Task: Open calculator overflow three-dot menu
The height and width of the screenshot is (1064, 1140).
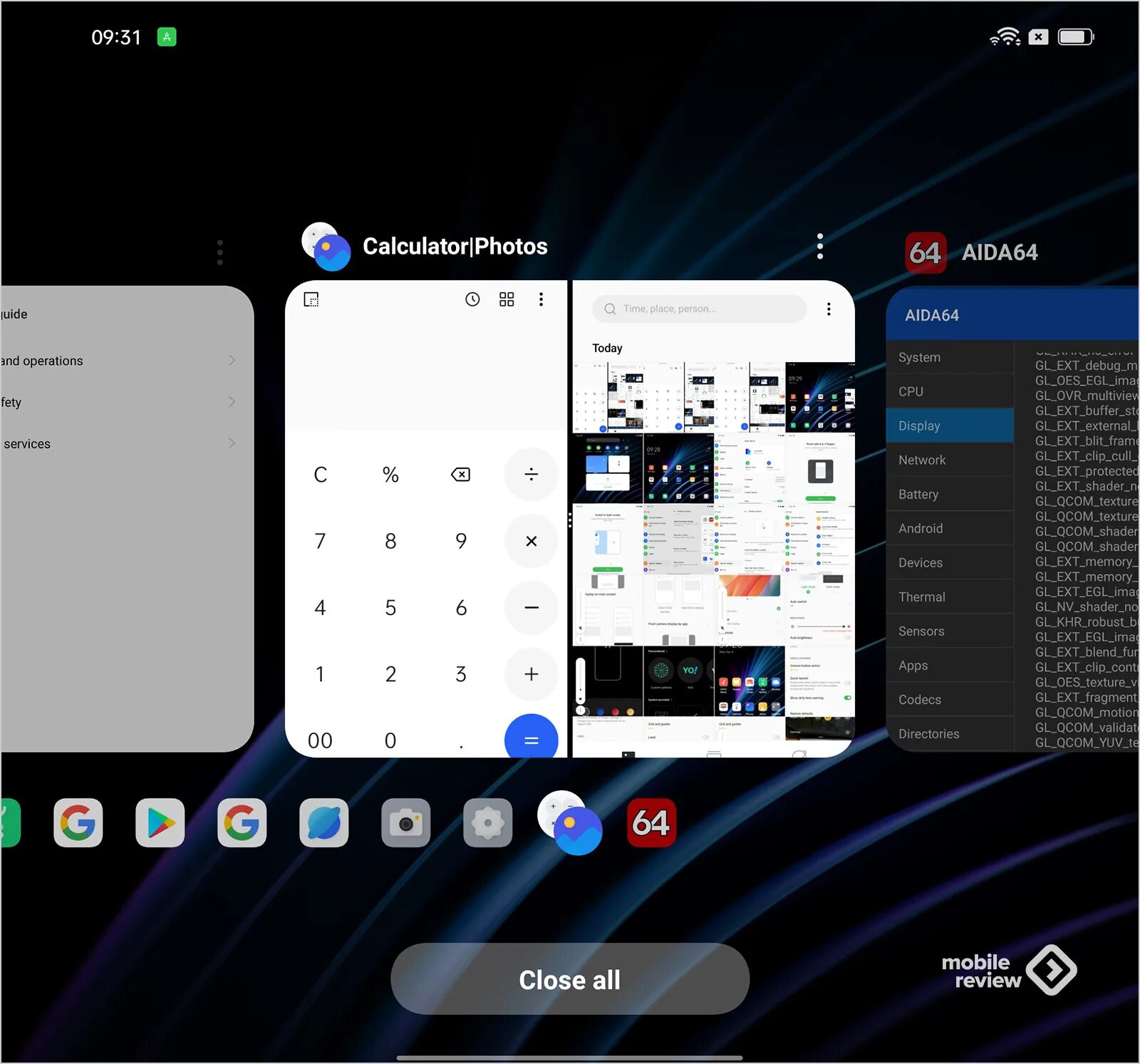Action: (541, 299)
